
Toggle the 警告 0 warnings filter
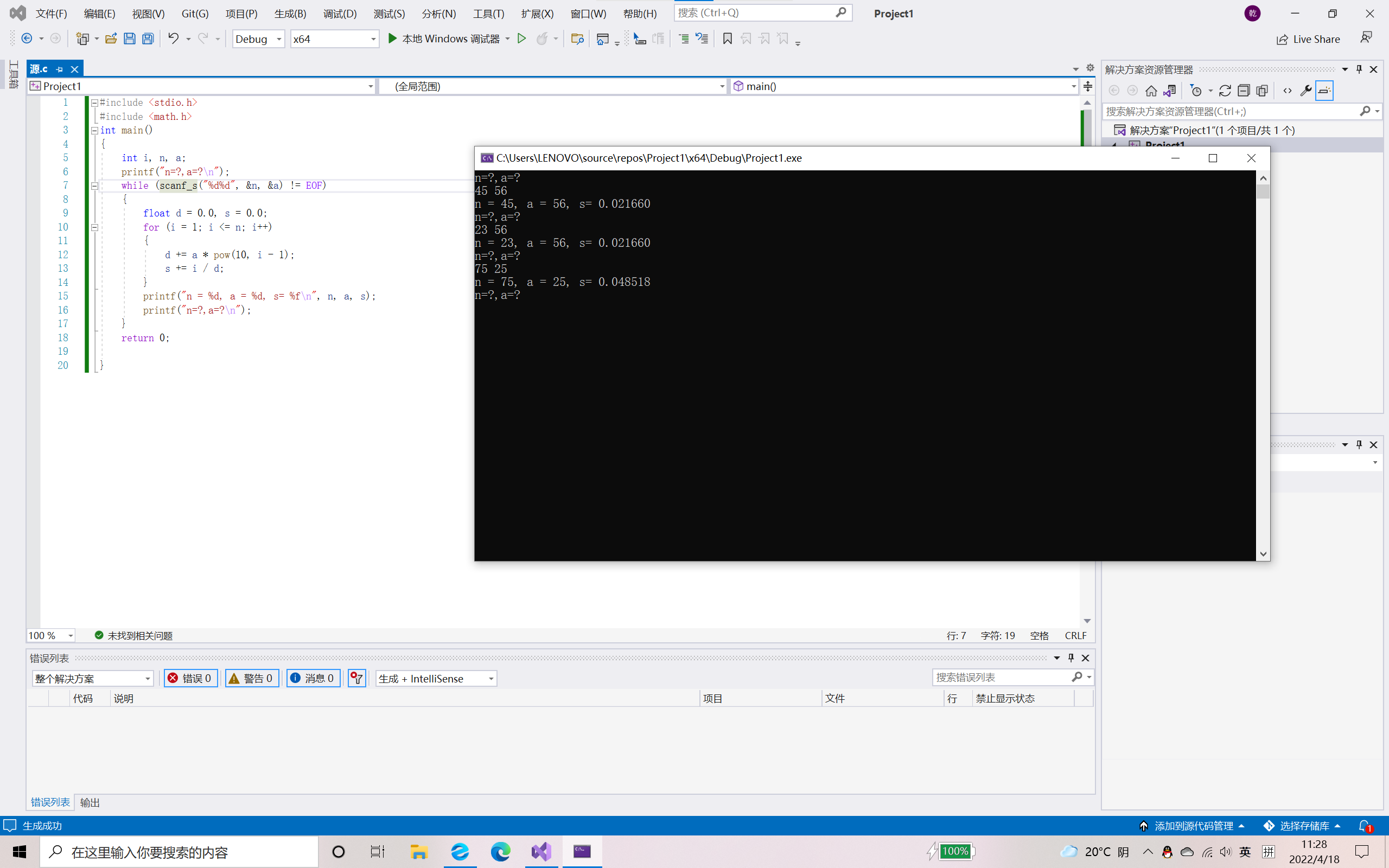pyautogui.click(x=251, y=678)
